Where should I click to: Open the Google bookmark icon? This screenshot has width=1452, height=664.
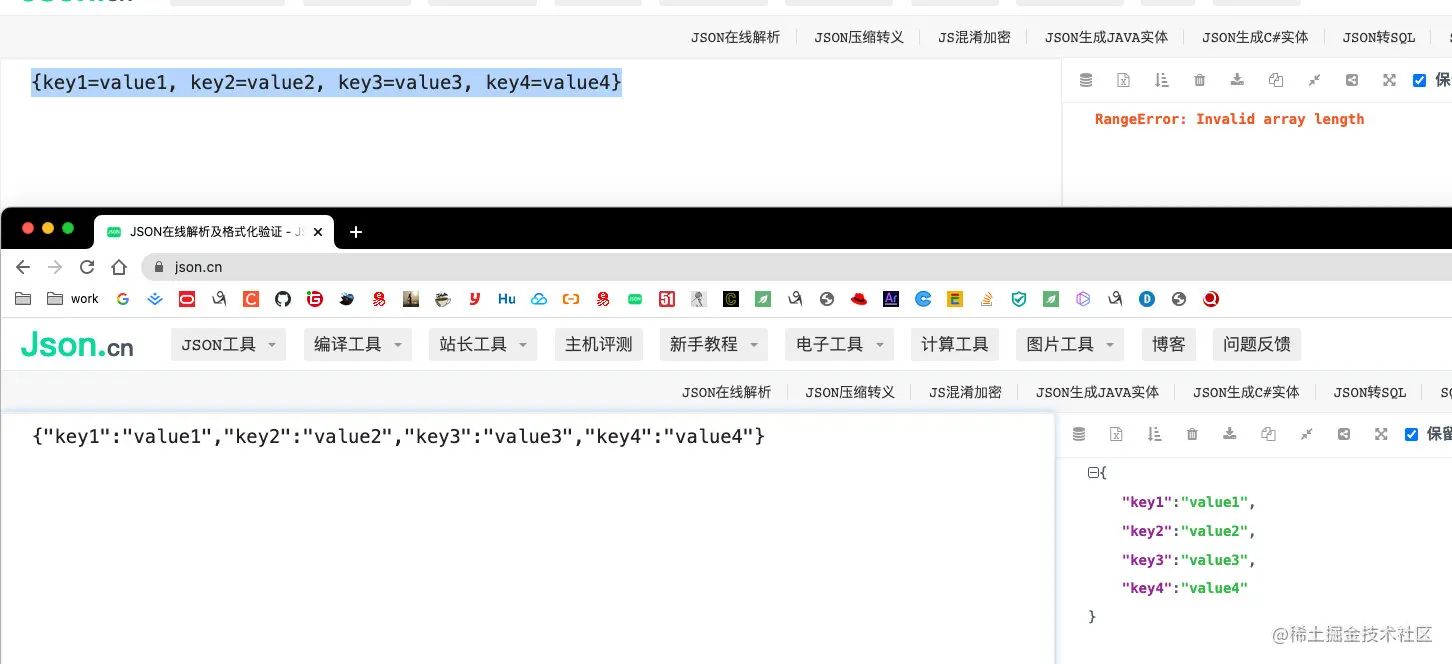coord(123,298)
